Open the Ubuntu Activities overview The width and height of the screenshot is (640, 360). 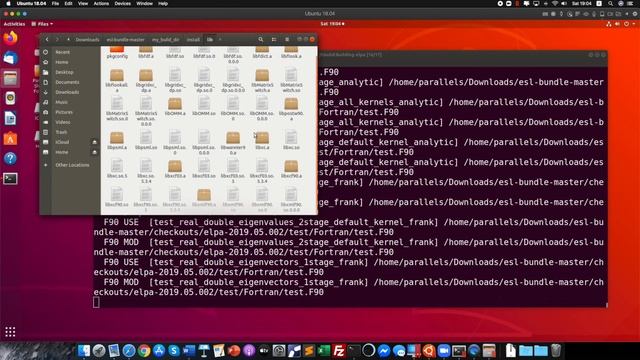pos(14,24)
